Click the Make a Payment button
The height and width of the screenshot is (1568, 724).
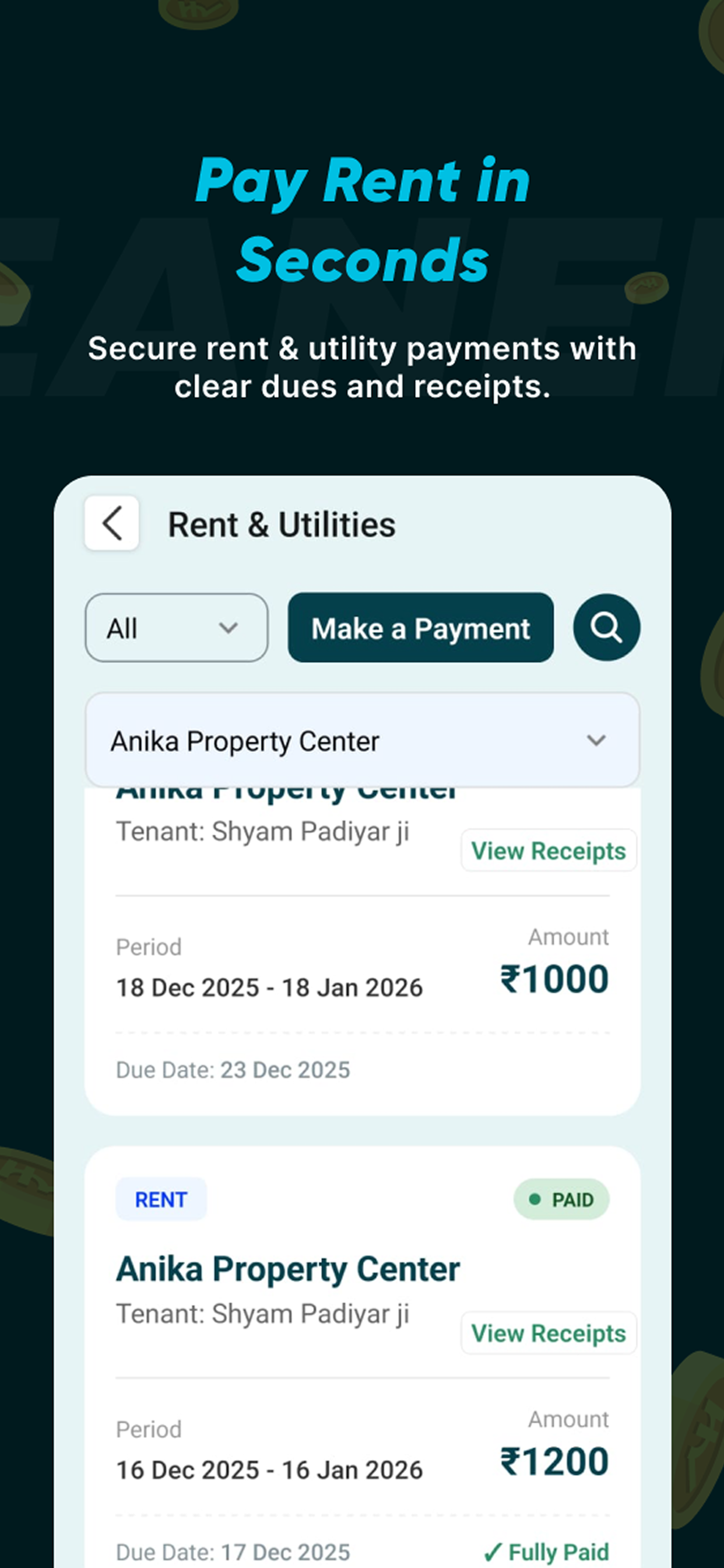(x=420, y=628)
